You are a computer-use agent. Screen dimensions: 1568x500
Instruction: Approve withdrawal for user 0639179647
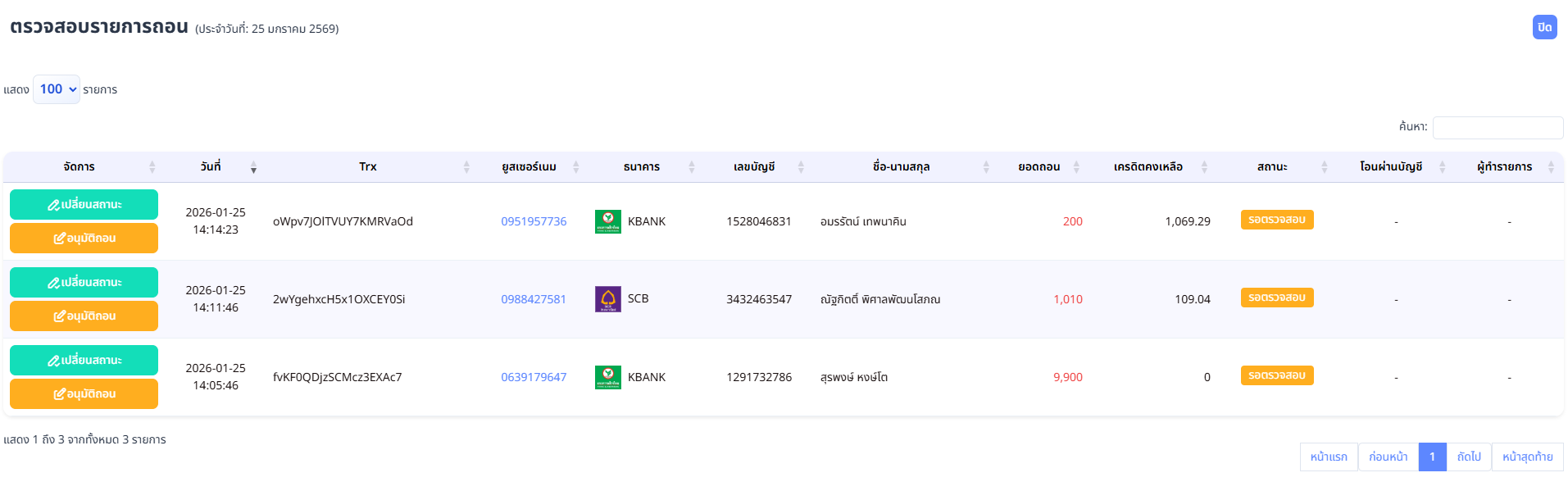(x=84, y=393)
